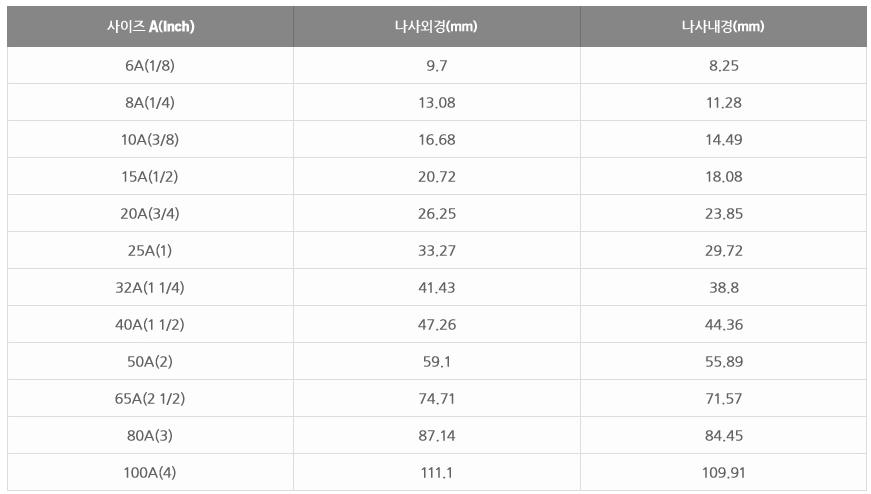Click the '사이즈 A(Inch)' column header

coord(150,27)
